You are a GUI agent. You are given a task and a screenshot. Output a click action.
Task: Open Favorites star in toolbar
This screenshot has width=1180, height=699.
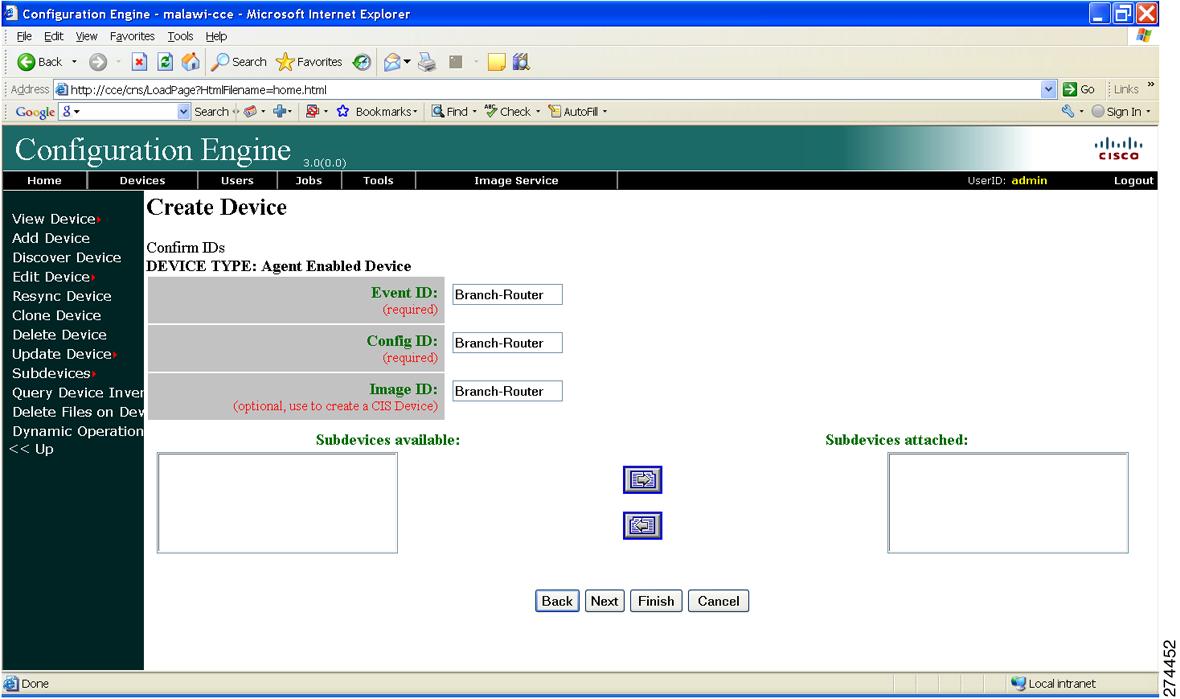pyautogui.click(x=309, y=62)
